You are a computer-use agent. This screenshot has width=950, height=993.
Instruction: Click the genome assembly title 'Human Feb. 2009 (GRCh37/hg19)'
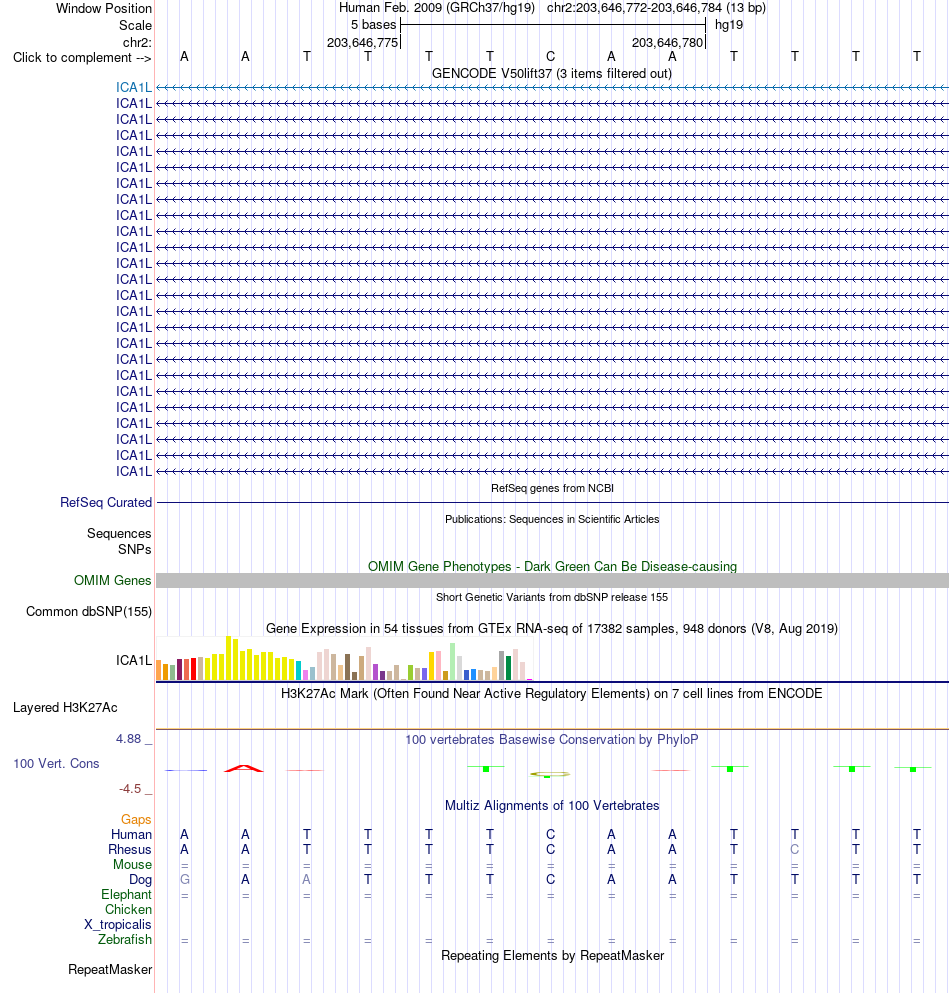pyautogui.click(x=437, y=8)
